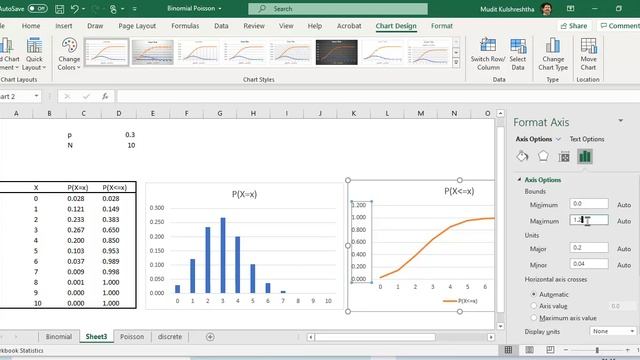Switch to Page Break Preview icon
The height and width of the screenshot is (360, 640).
(x=550, y=350)
